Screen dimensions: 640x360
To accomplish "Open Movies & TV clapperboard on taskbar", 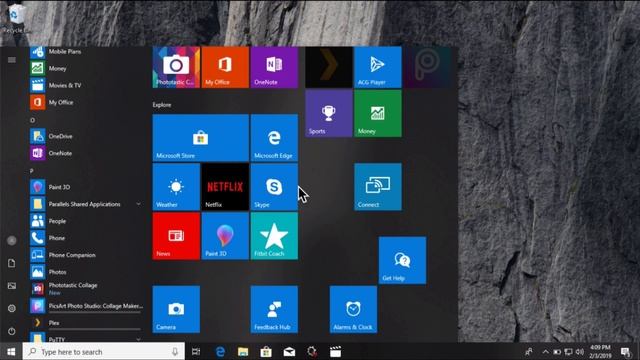I will pyautogui.click(x=336, y=351).
